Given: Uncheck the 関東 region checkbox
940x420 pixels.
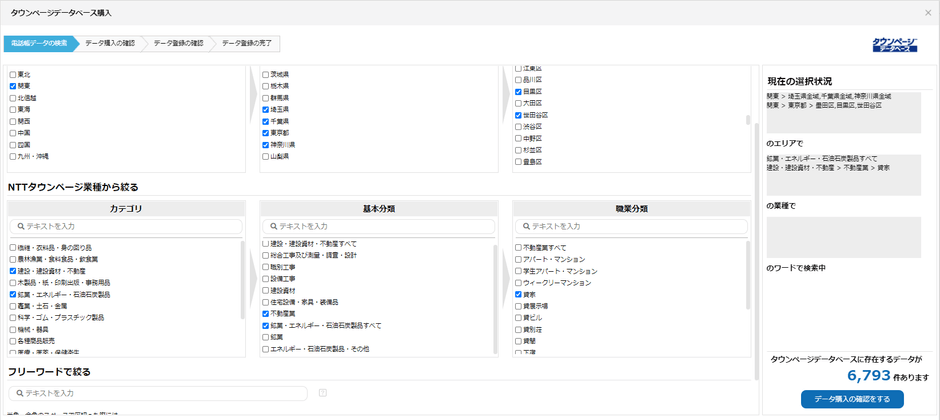Looking at the screenshot, I should pyautogui.click(x=13, y=87).
